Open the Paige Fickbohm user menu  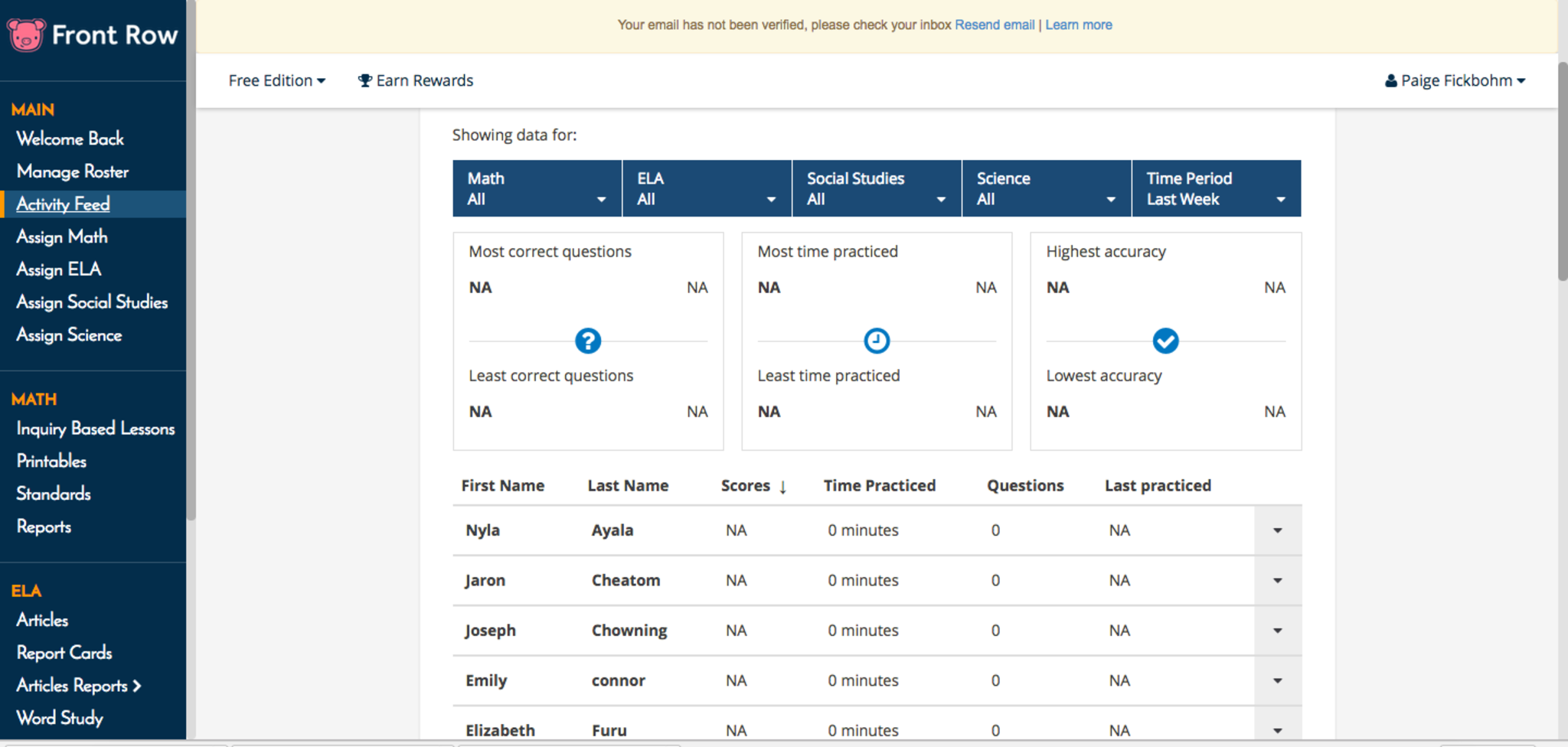[1455, 81]
